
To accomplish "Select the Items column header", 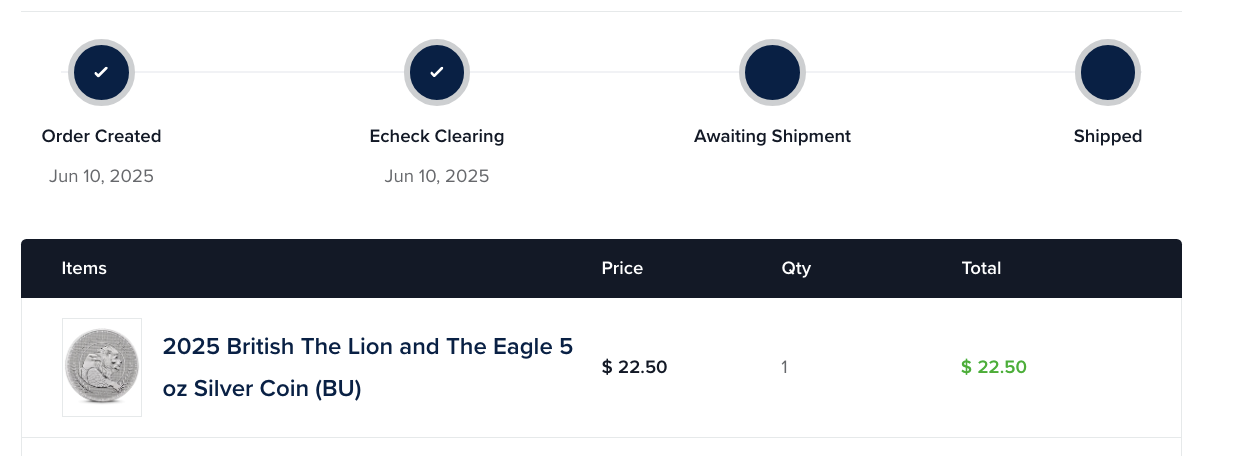I will pos(84,268).
